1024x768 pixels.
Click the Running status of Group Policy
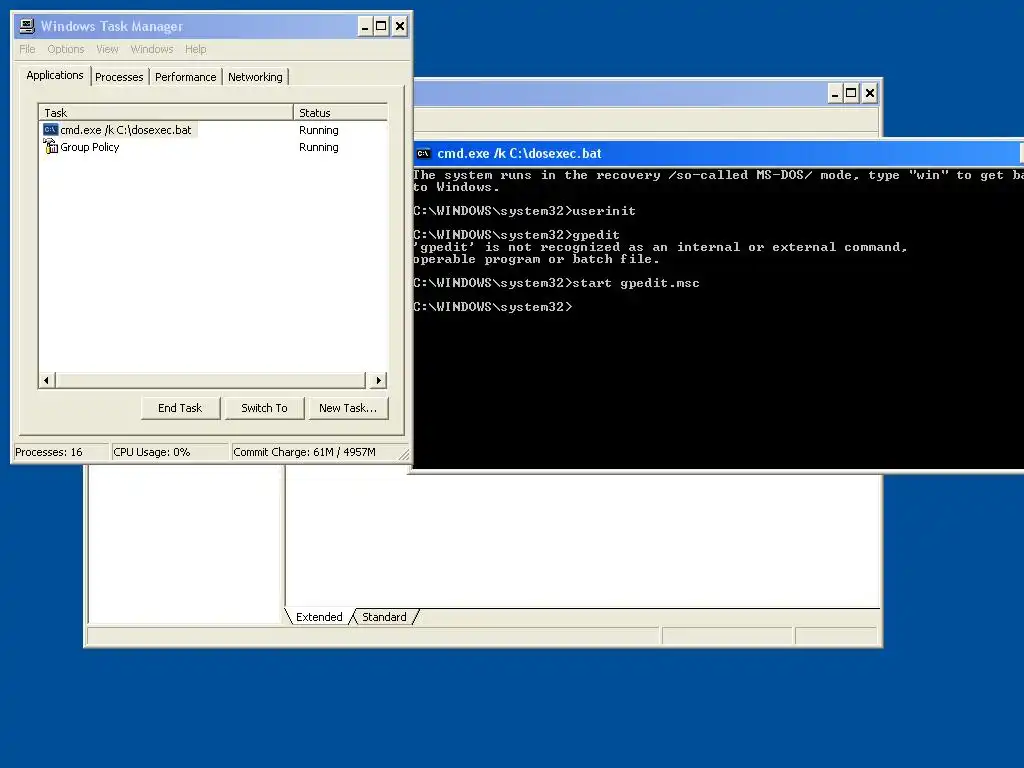point(319,147)
